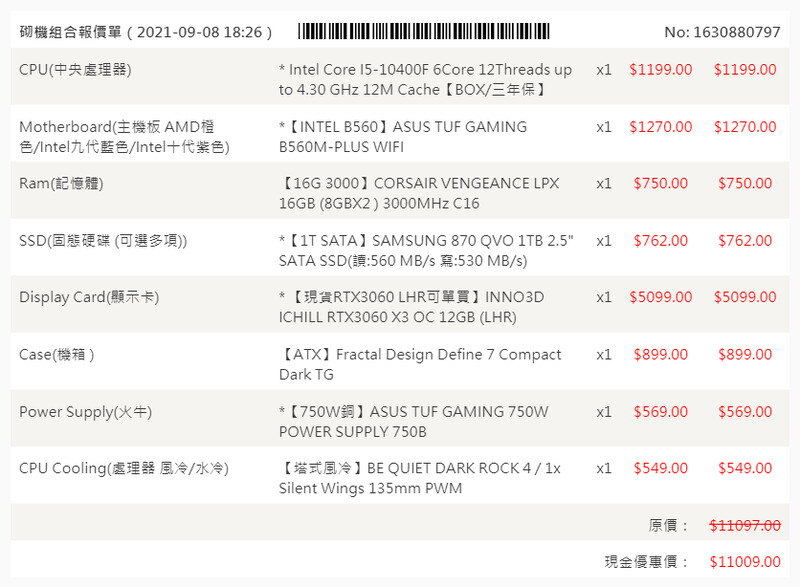Open the SAMSUNG 870 QVO 1TB entry
Viewport: 800px width, 587px height.
click(x=426, y=251)
